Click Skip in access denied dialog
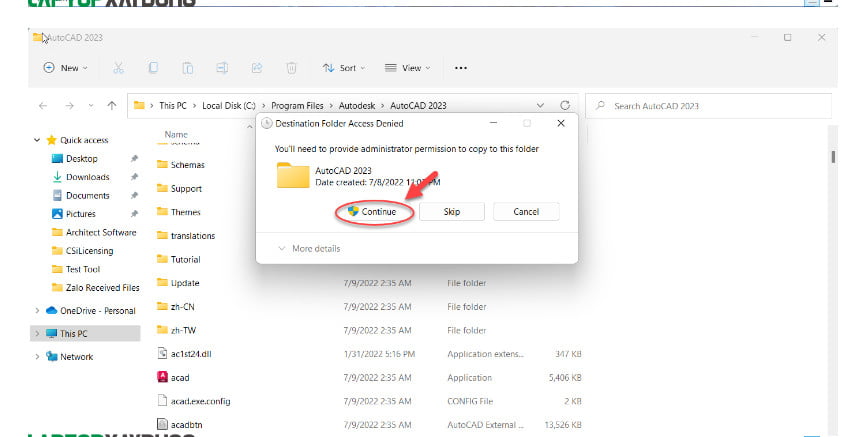This screenshot has width=842, height=437. 452,212
